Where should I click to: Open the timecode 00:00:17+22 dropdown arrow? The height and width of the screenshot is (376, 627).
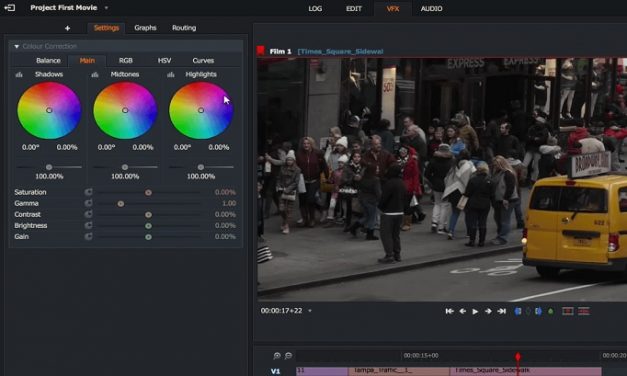click(310, 311)
